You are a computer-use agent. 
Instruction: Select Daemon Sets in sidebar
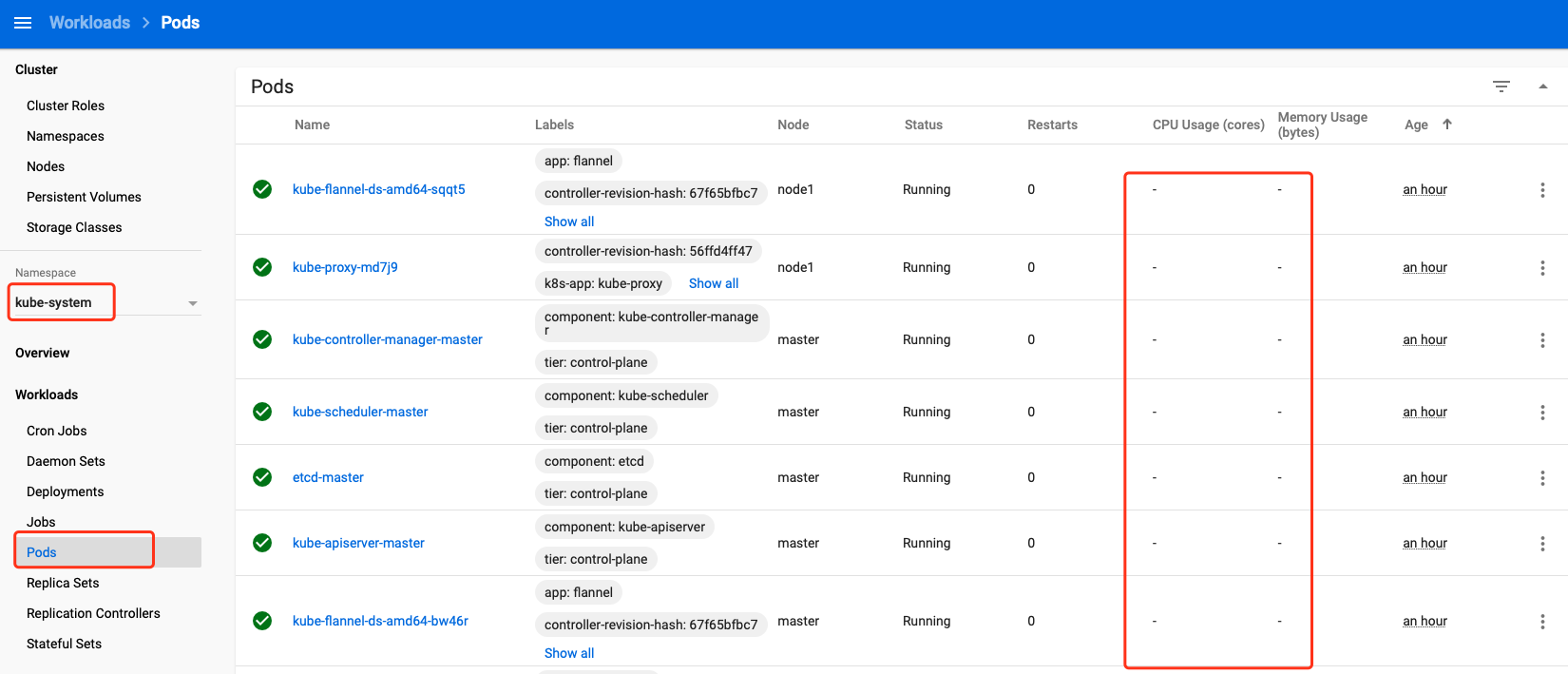click(x=66, y=461)
